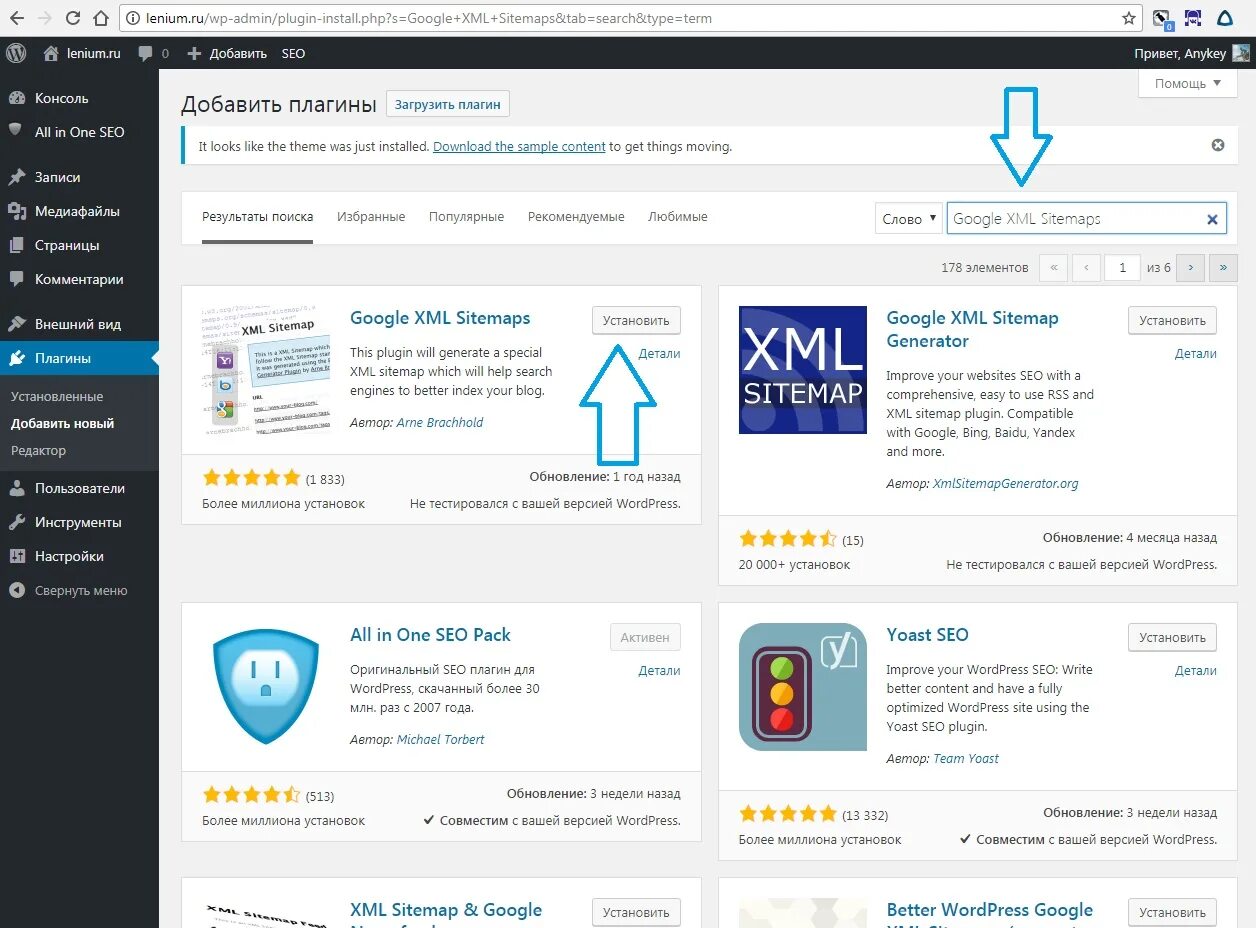Click the page number input in pagination
The height and width of the screenshot is (928, 1256).
(x=1122, y=267)
